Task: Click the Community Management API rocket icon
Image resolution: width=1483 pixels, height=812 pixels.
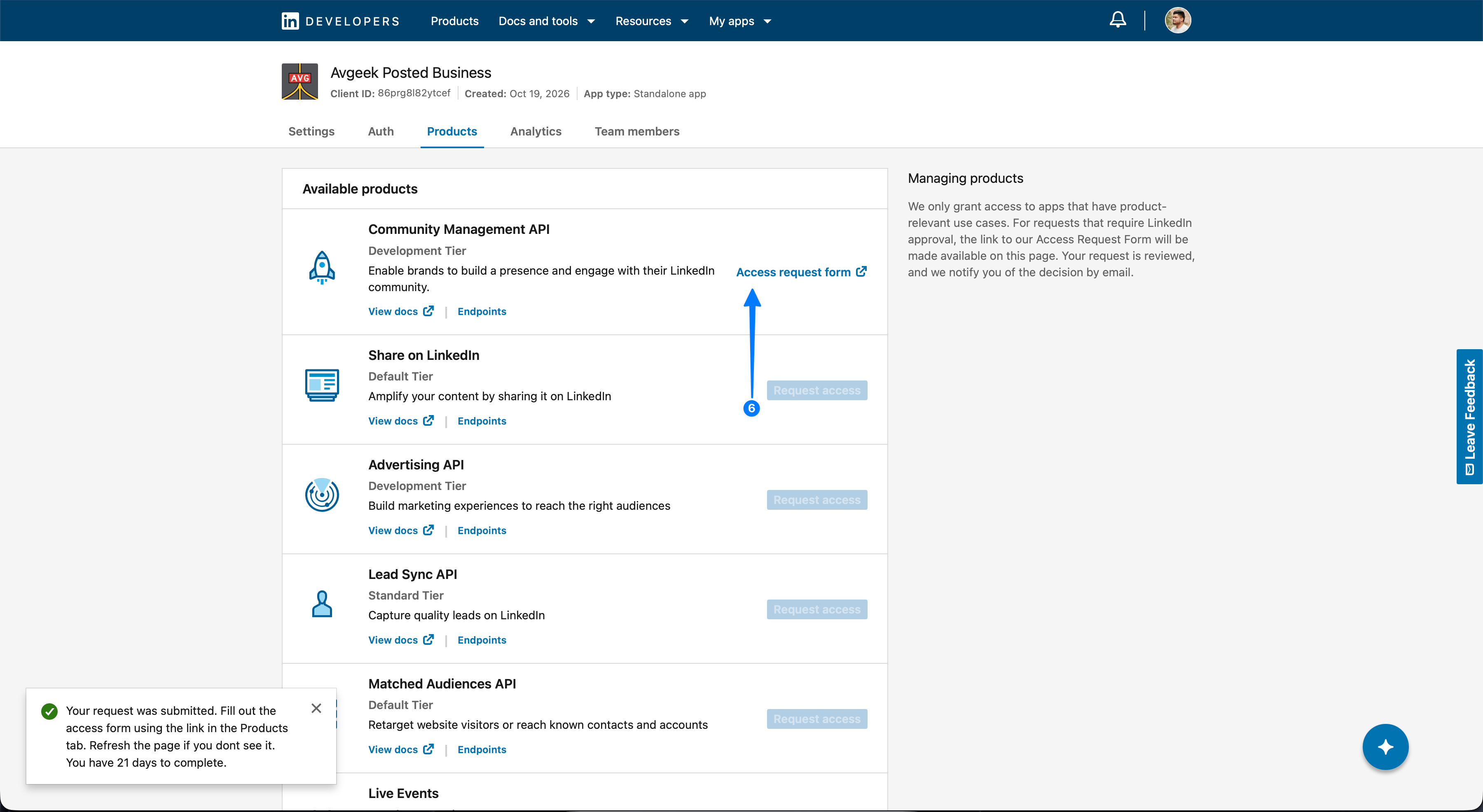Action: pos(322,268)
